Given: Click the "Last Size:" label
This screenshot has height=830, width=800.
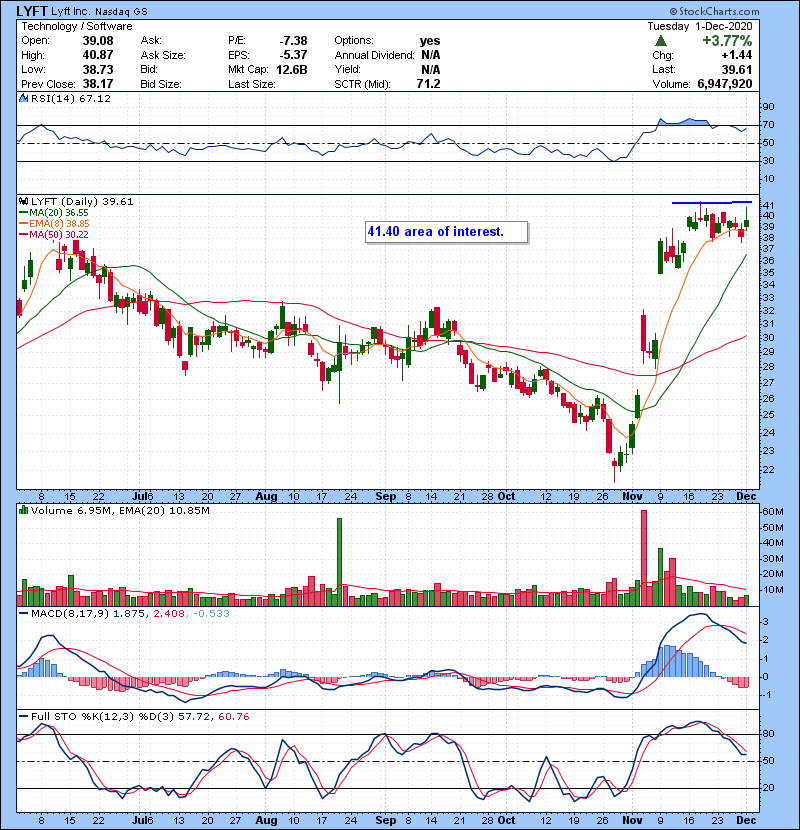Looking at the screenshot, I should tap(251, 84).
